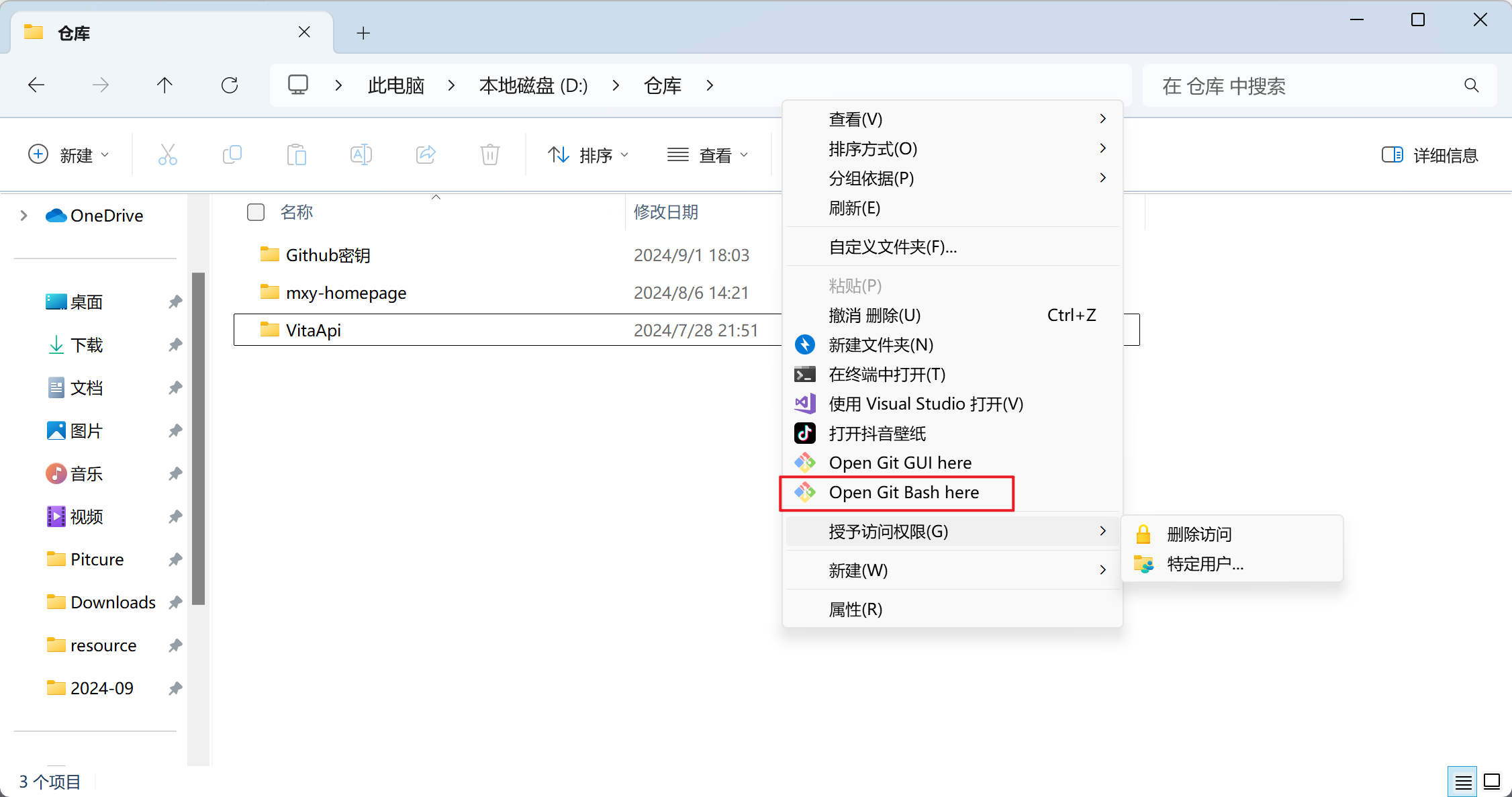The height and width of the screenshot is (797, 1512).
Task: Toggle the 详细信息 pane button
Action: (x=1430, y=155)
